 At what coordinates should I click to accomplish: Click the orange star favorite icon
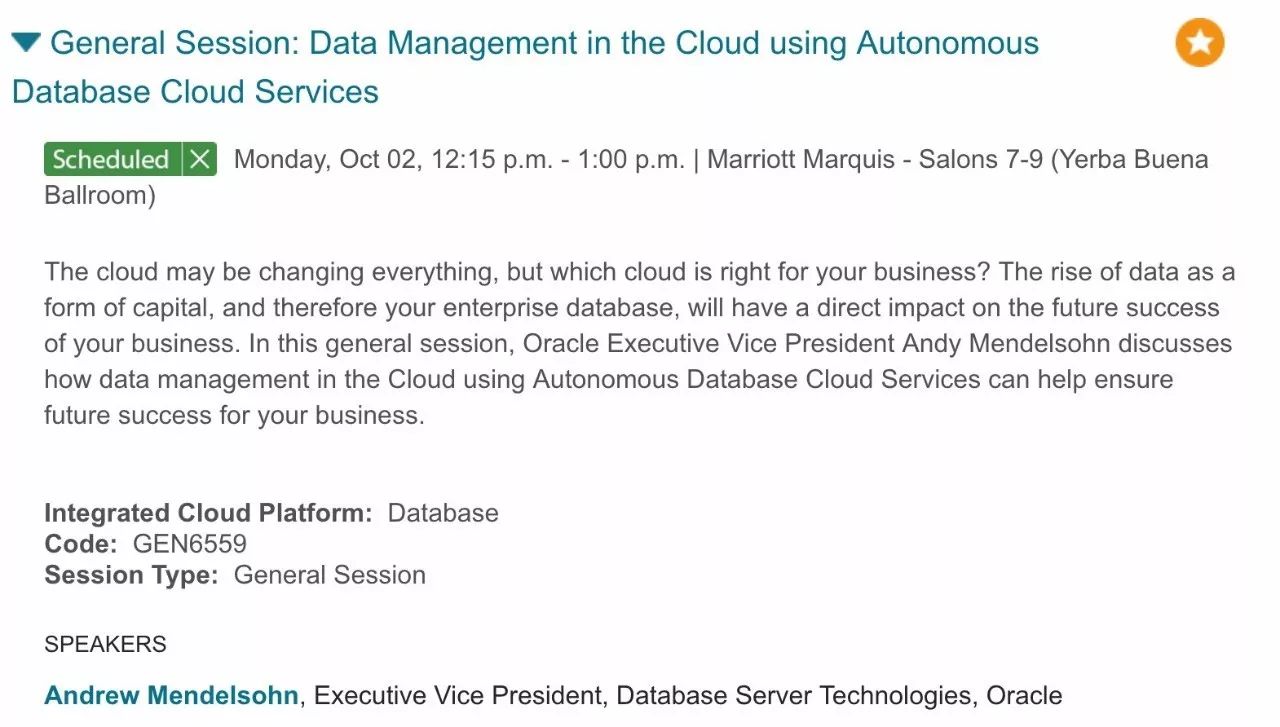click(1199, 43)
